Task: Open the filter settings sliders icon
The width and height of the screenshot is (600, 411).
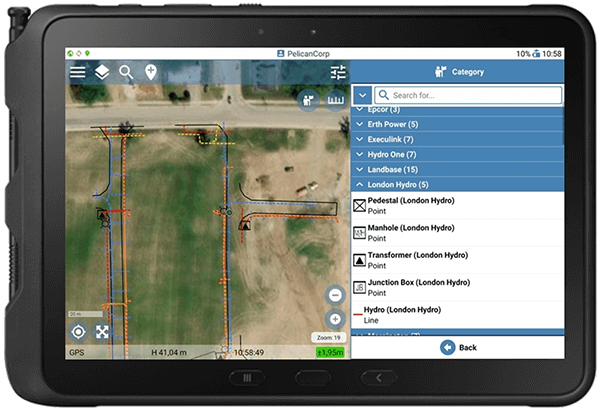Action: click(x=338, y=72)
